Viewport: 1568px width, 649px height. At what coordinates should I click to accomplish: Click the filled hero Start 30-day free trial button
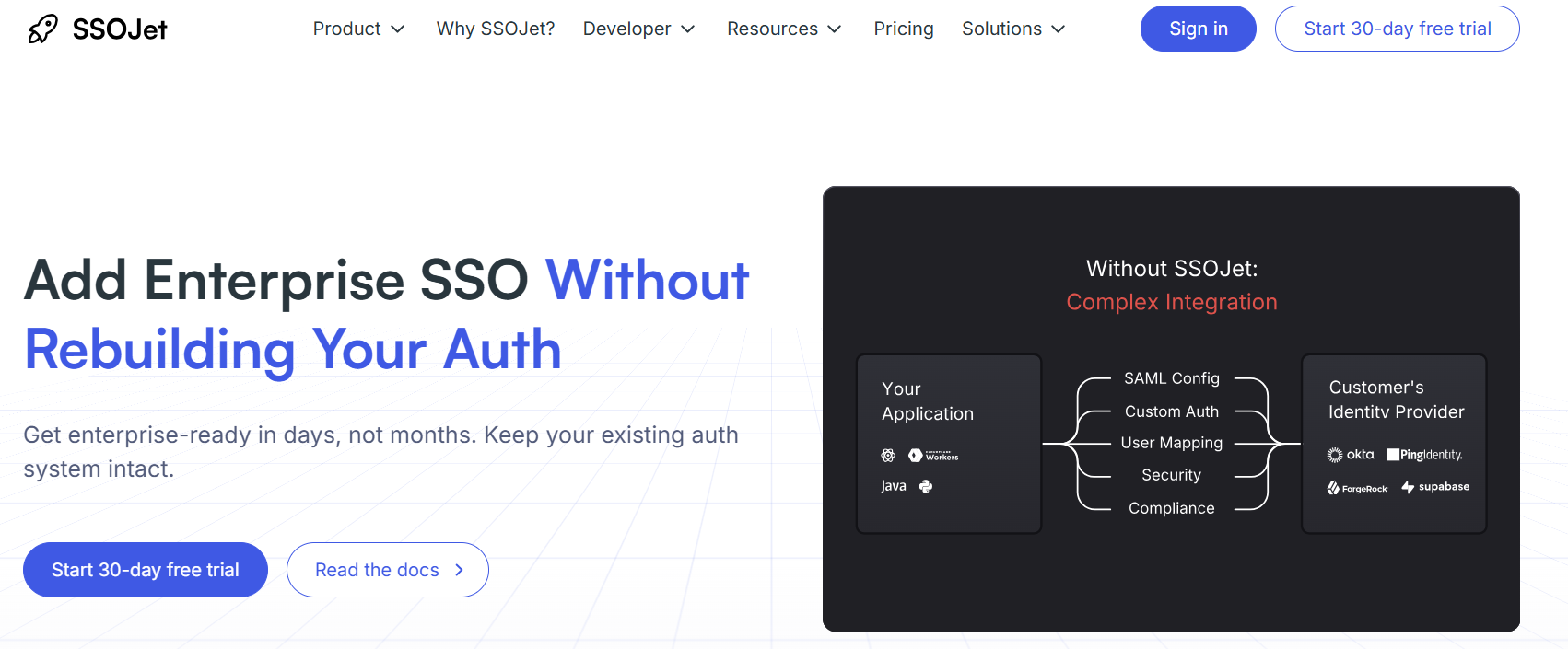coord(146,570)
